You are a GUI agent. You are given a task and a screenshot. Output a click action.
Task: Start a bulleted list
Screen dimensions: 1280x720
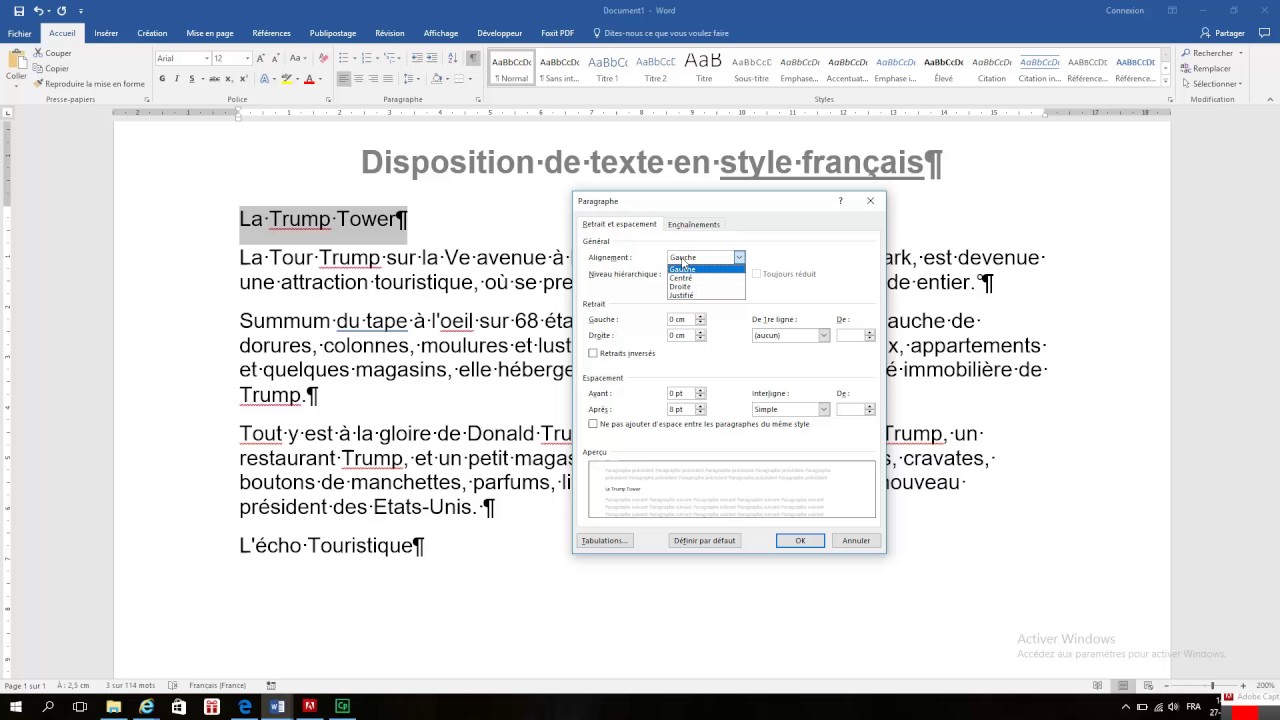click(343, 58)
